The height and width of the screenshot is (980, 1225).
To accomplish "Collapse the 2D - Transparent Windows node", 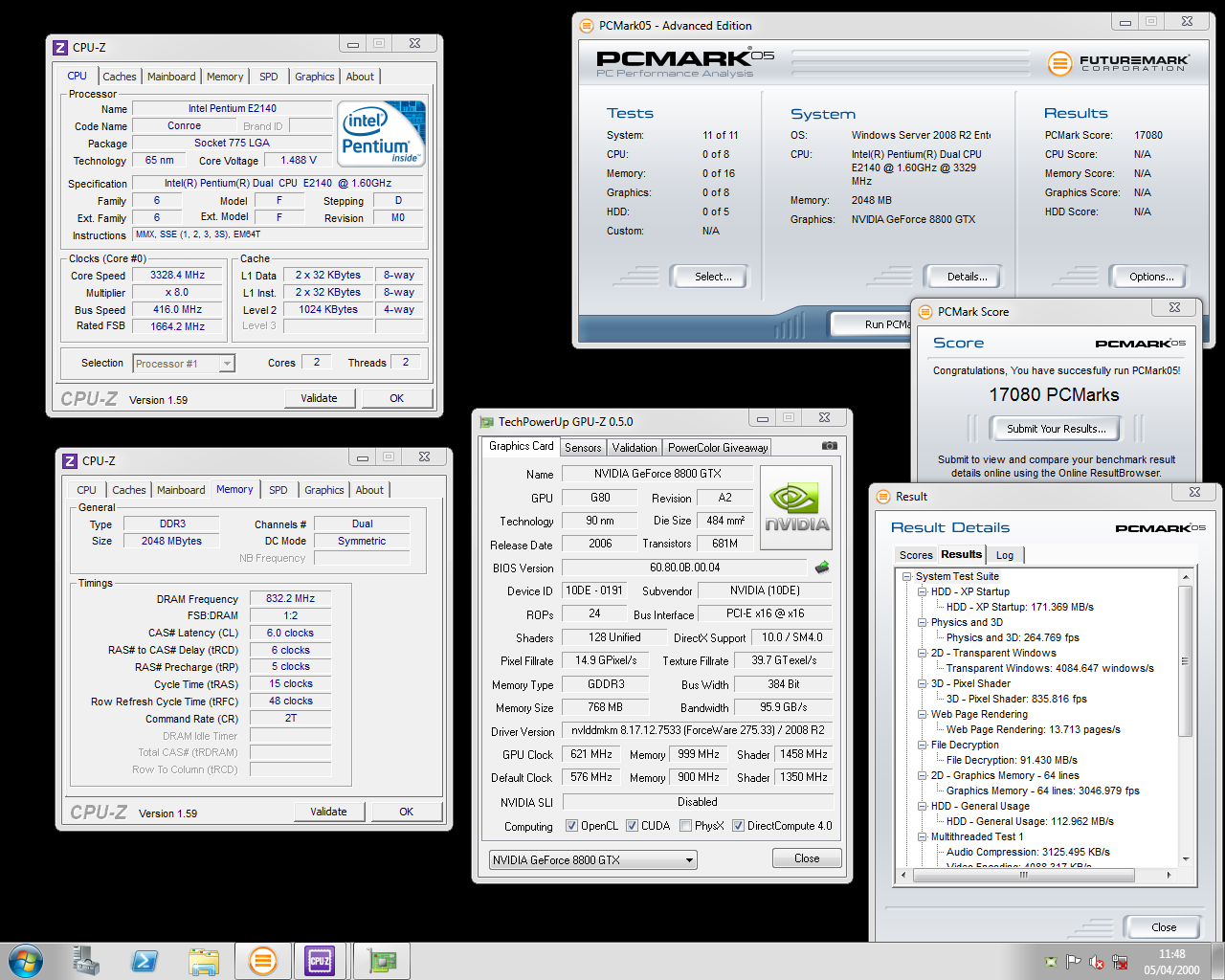I will [922, 653].
